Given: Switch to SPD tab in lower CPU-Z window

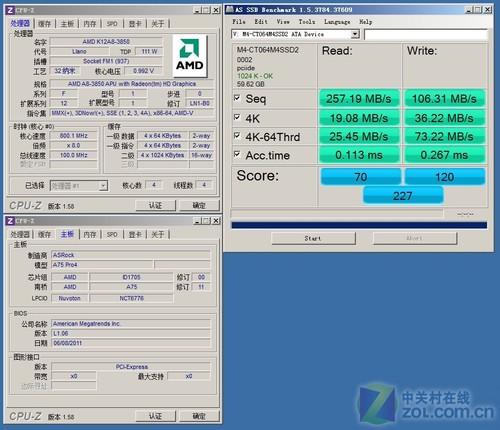Looking at the screenshot, I should tap(112, 234).
